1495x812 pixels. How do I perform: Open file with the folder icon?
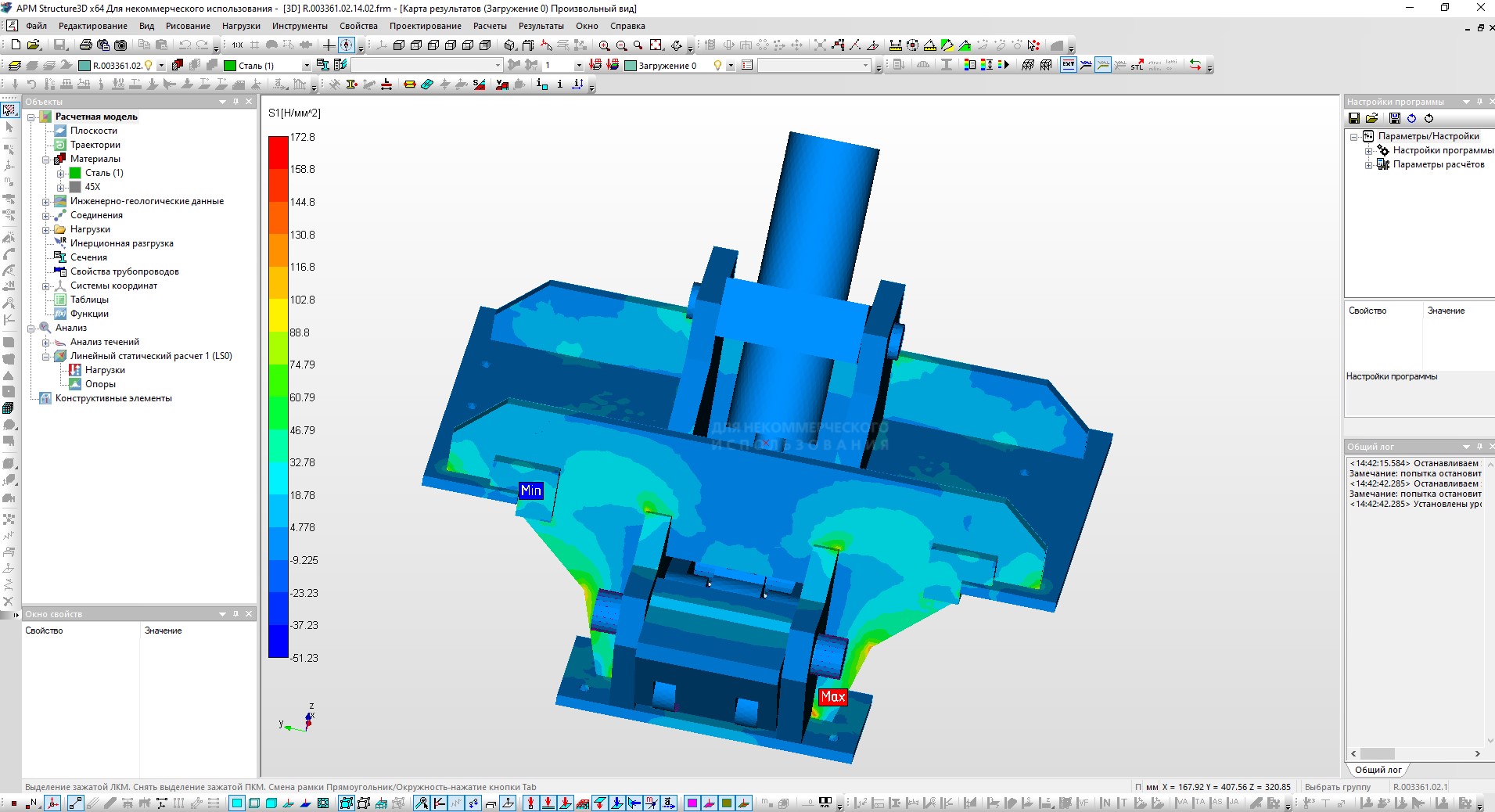point(34,45)
